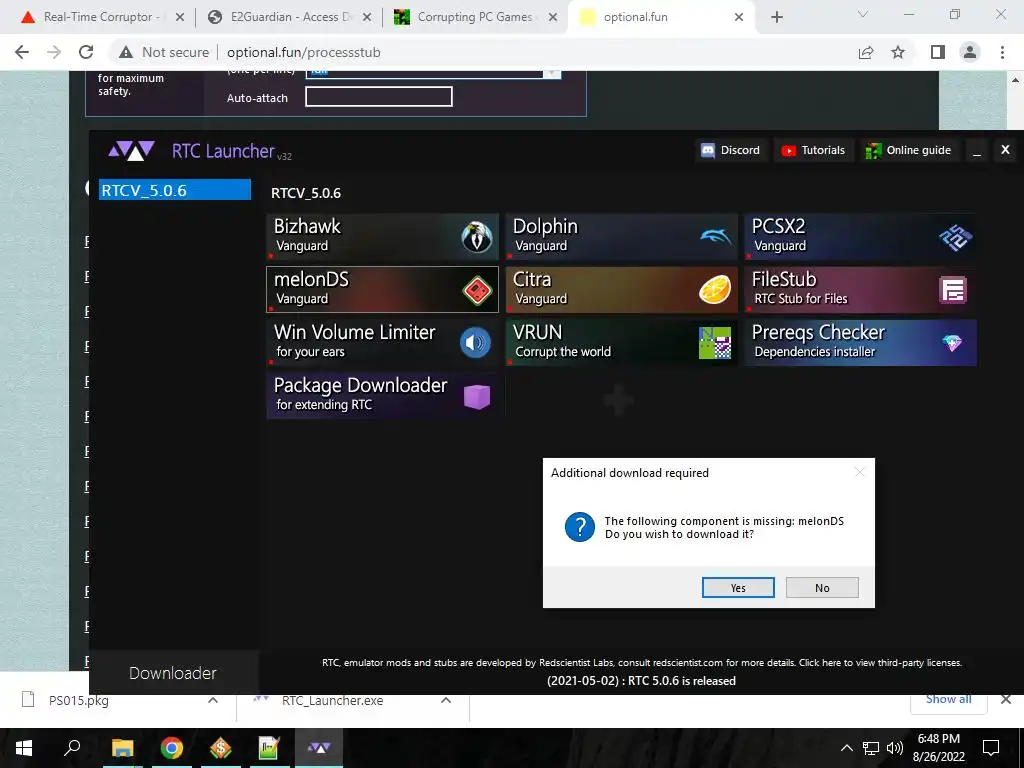
Task: Show all downloads
Action: click(x=948, y=699)
